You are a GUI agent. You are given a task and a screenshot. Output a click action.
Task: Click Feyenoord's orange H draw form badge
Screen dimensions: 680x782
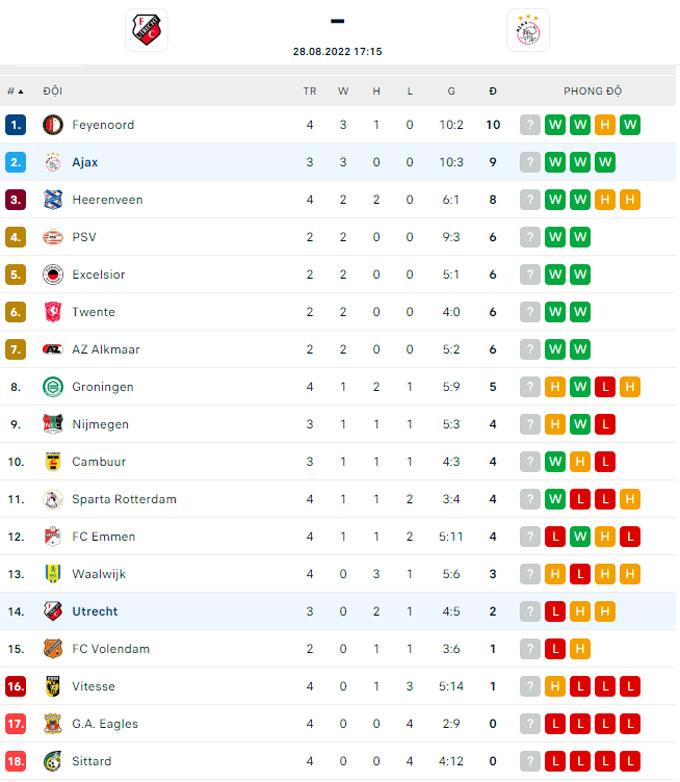point(605,125)
